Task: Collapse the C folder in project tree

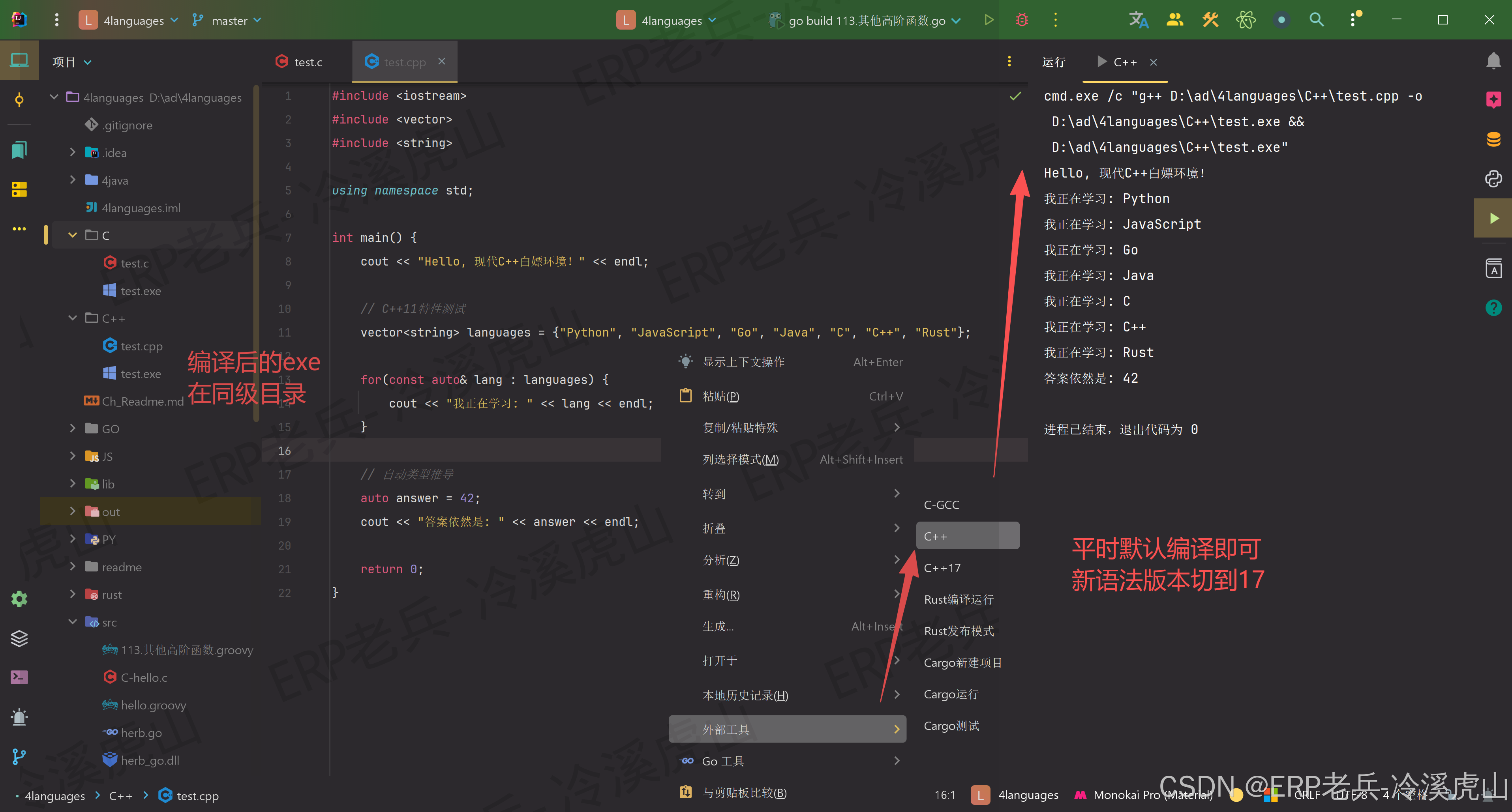Action: [x=72, y=235]
